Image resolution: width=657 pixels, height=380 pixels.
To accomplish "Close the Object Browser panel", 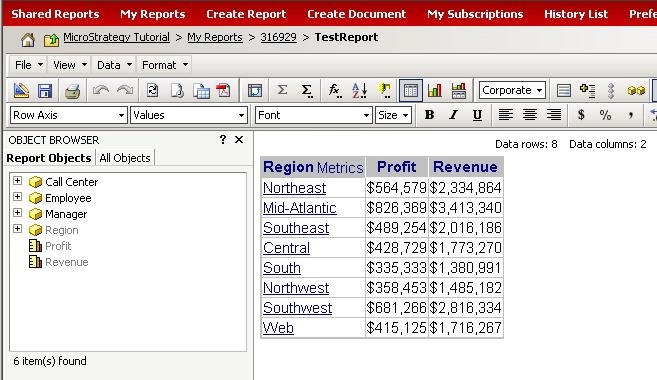I will tap(239, 140).
